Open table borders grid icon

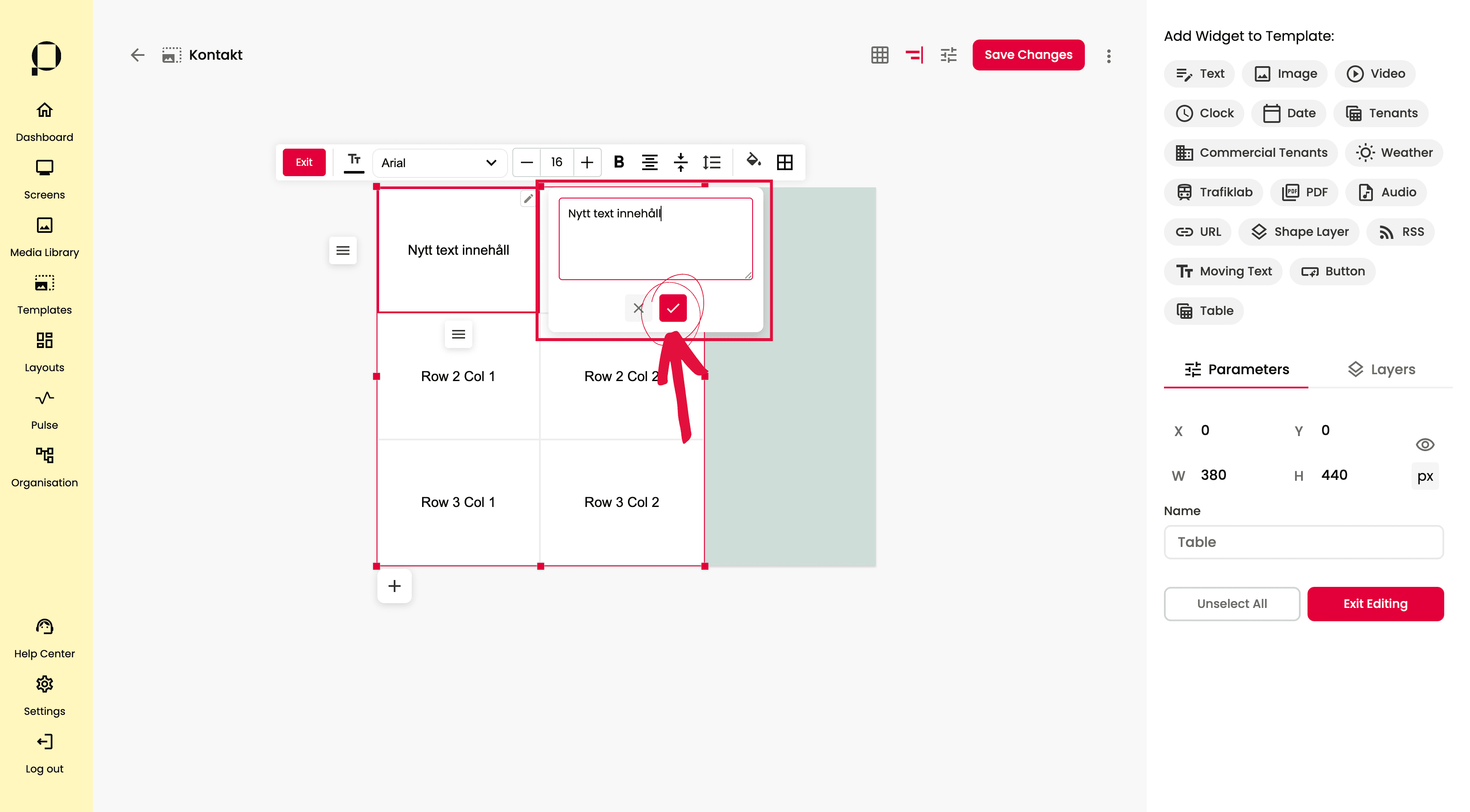[785, 162]
